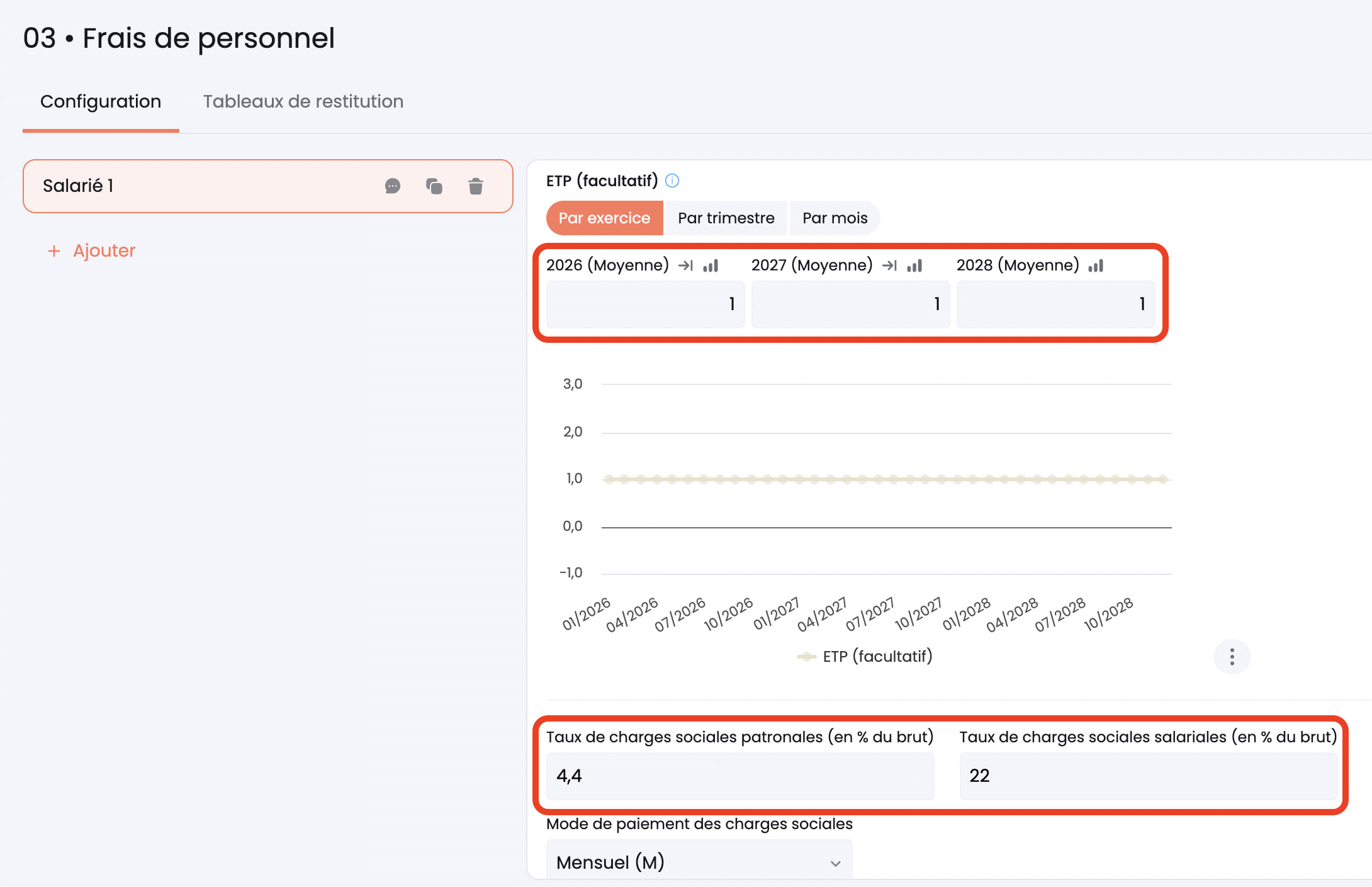Open comment icon on Salarié 1

[x=393, y=186]
